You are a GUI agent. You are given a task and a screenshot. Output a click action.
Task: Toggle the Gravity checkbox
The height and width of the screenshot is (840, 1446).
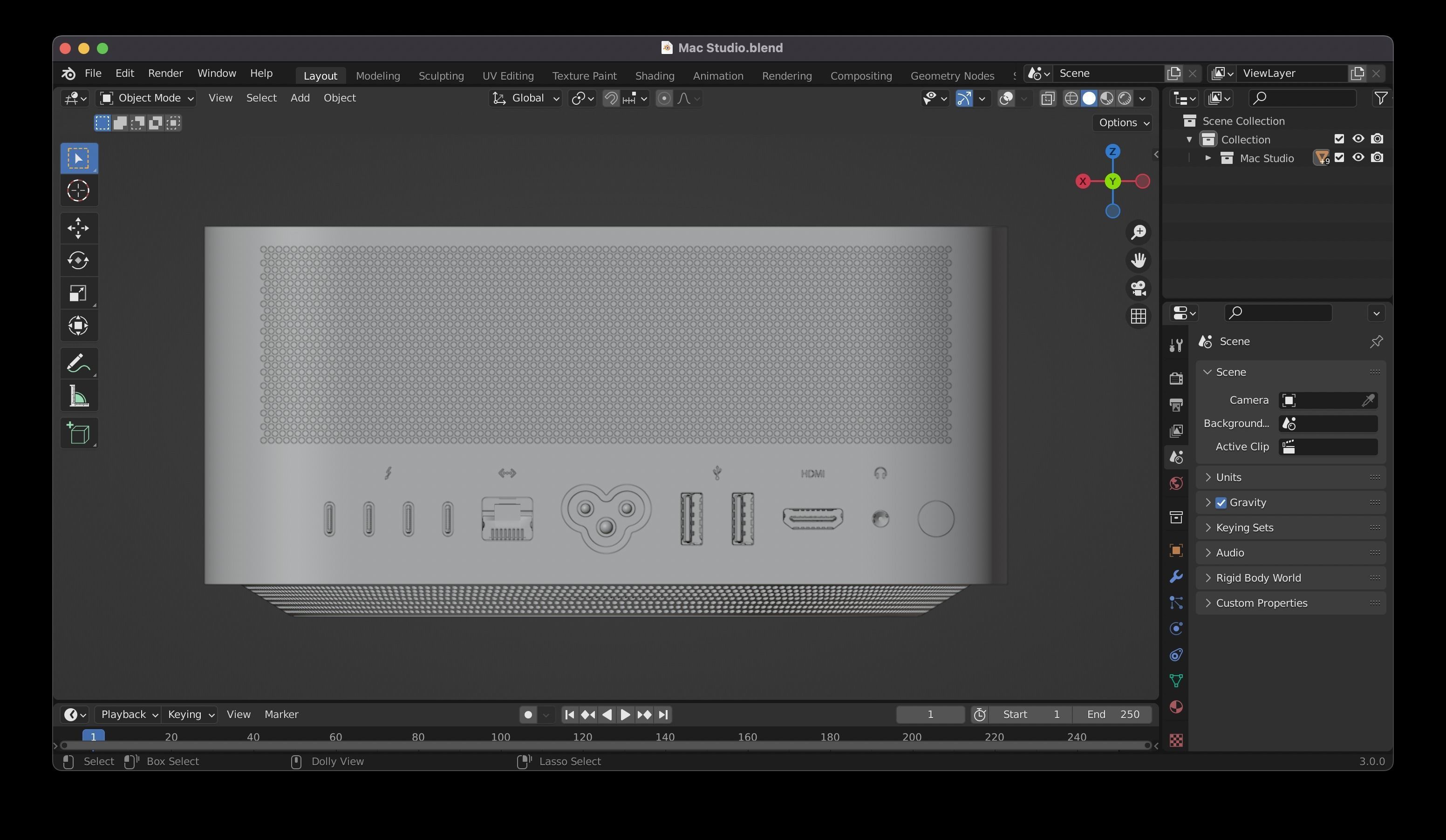[x=1221, y=503]
